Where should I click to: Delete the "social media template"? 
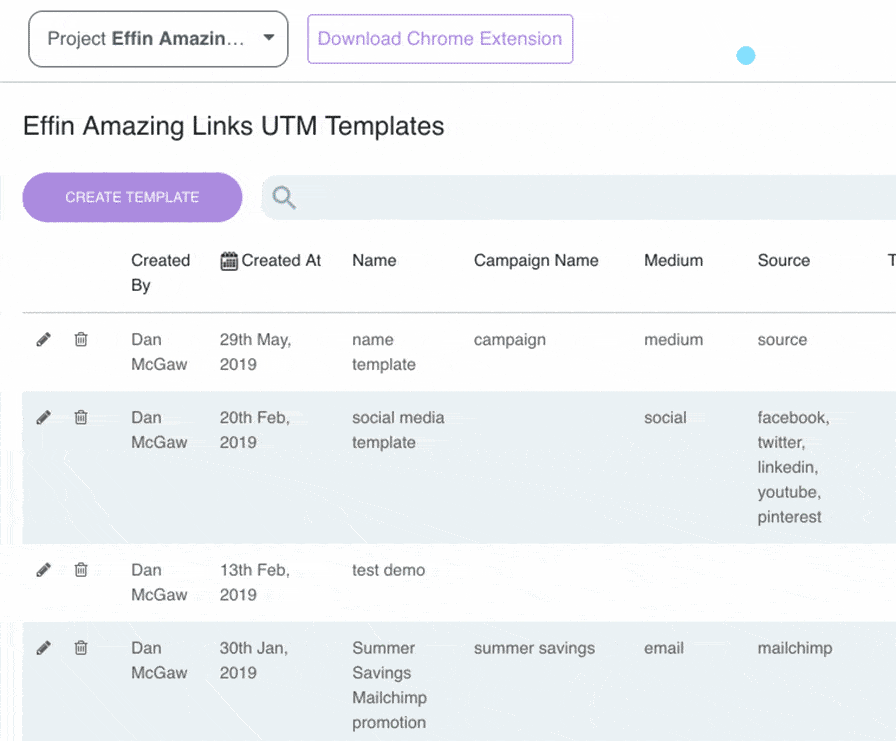(81, 417)
